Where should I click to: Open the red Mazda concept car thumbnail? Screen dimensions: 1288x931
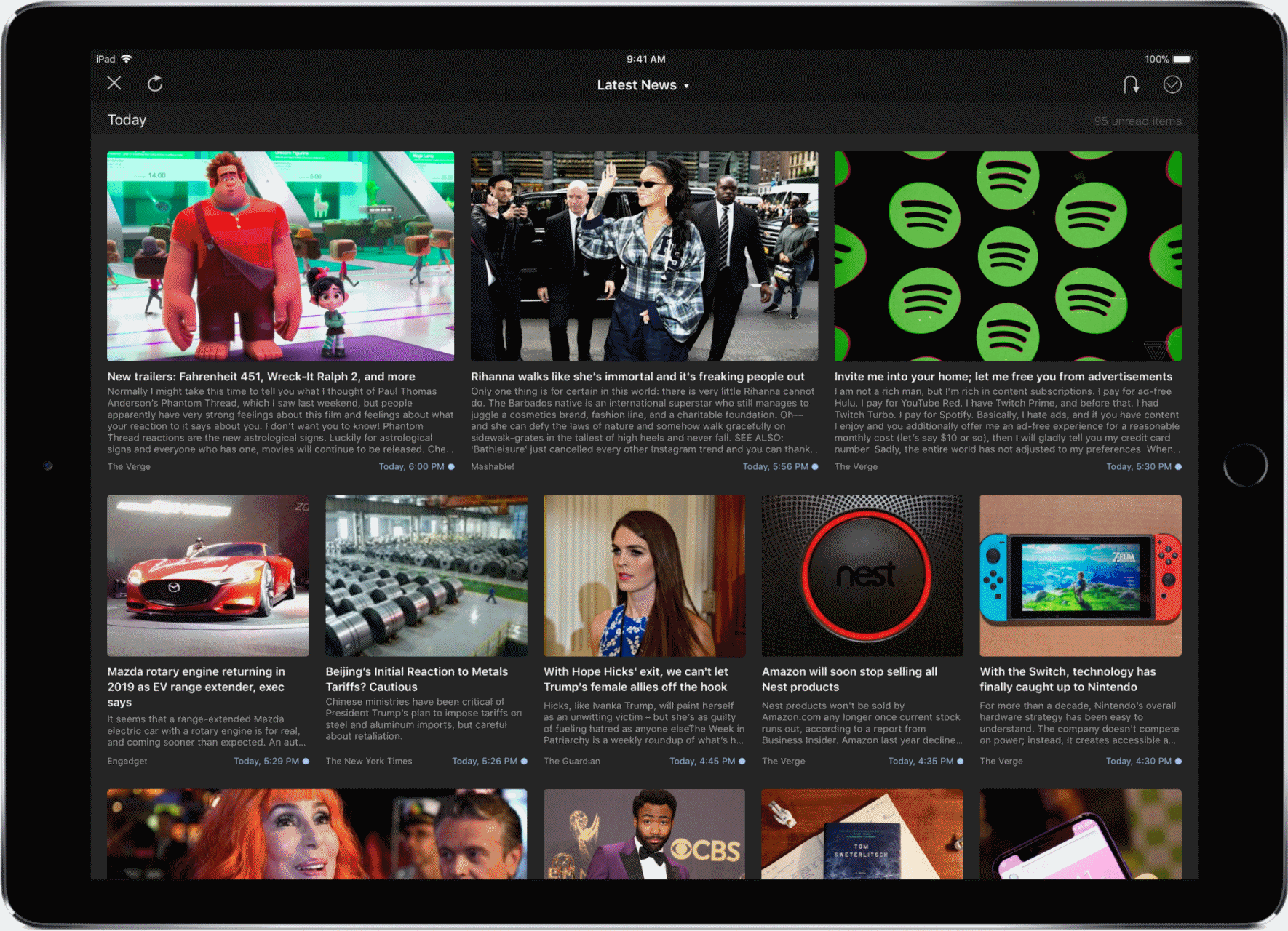tap(208, 575)
